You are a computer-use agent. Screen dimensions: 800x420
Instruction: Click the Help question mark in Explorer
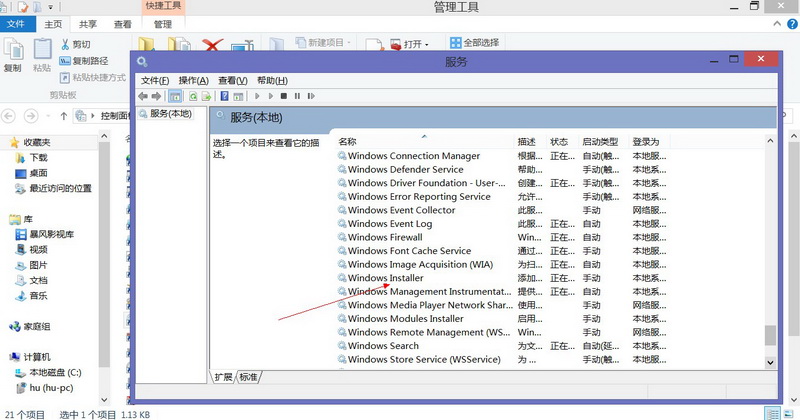pos(792,24)
